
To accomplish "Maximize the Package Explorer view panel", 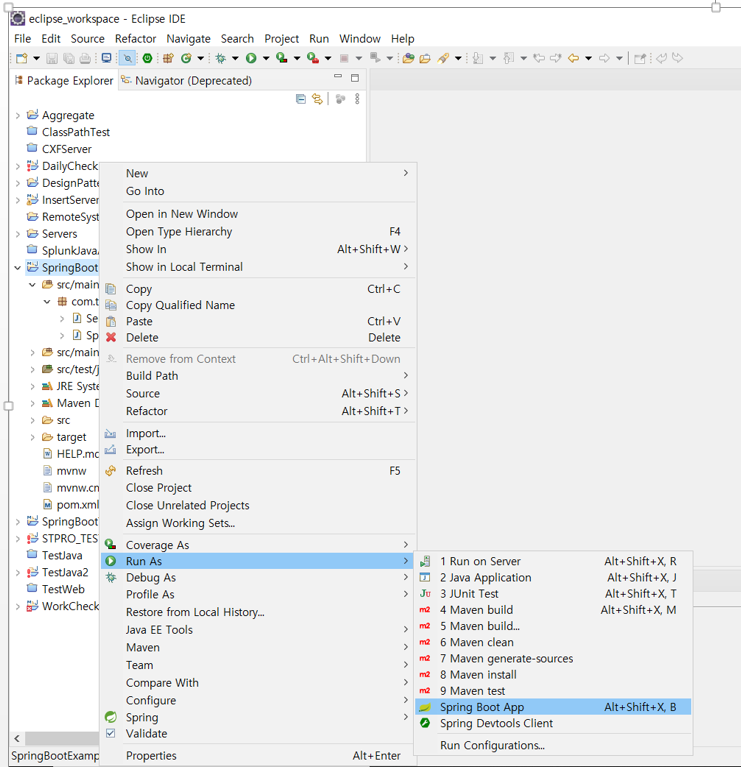I will tap(355, 78).
